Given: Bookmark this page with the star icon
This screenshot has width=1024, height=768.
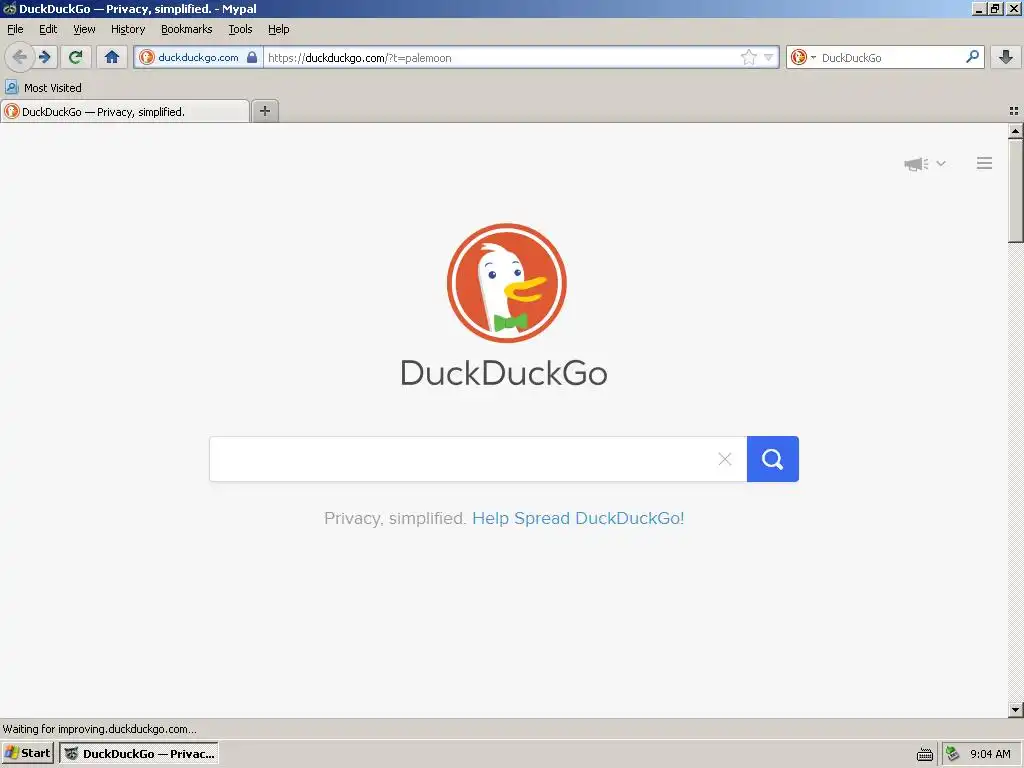Looking at the screenshot, I should pyautogui.click(x=748, y=57).
